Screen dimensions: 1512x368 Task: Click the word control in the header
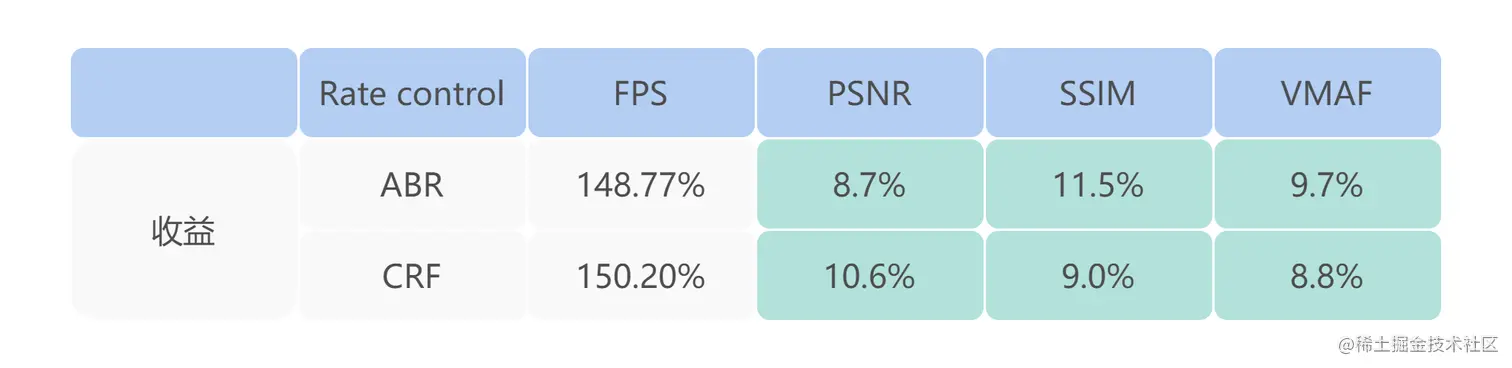(451, 93)
